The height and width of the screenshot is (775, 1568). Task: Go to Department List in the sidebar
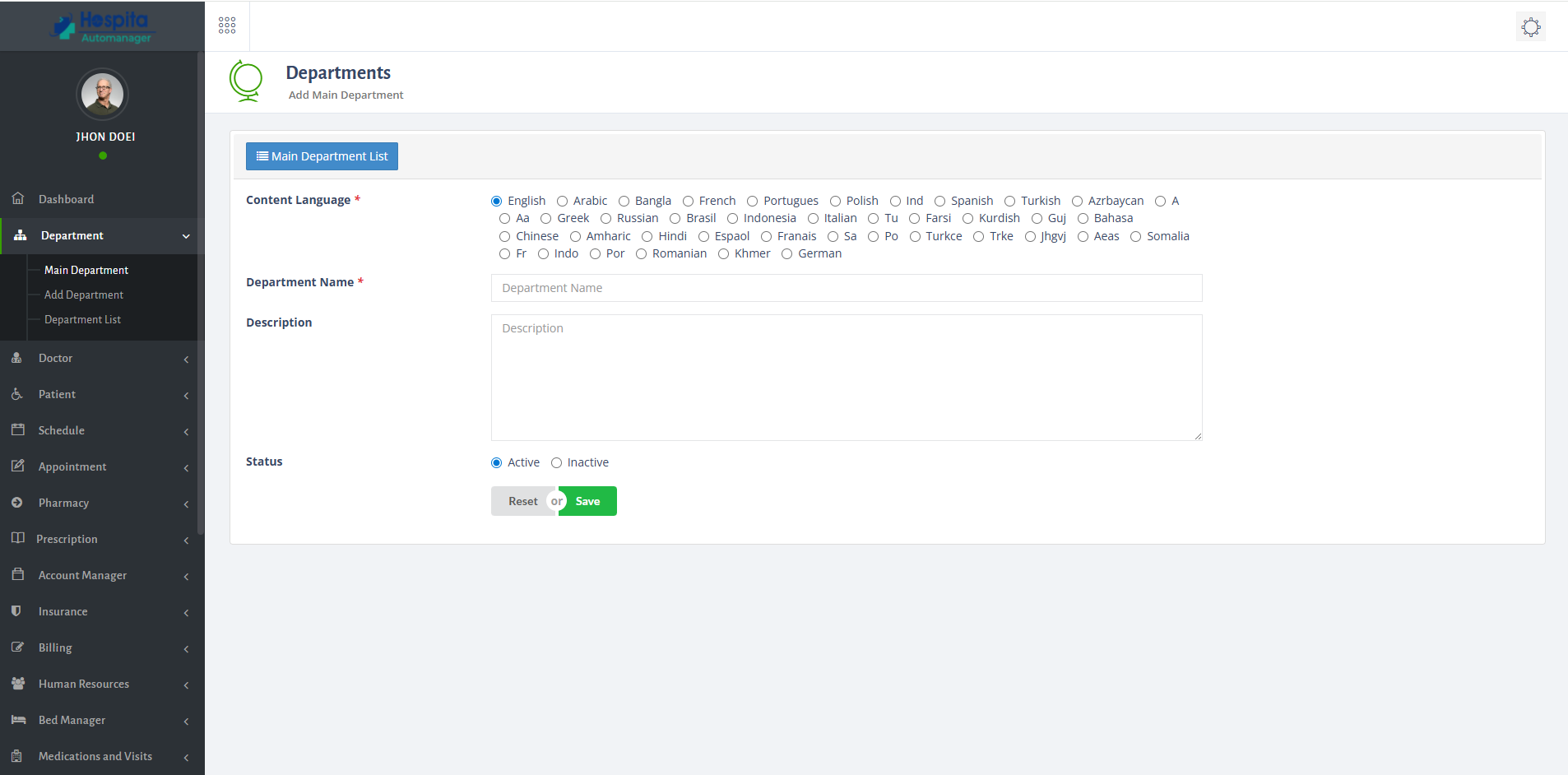point(82,319)
